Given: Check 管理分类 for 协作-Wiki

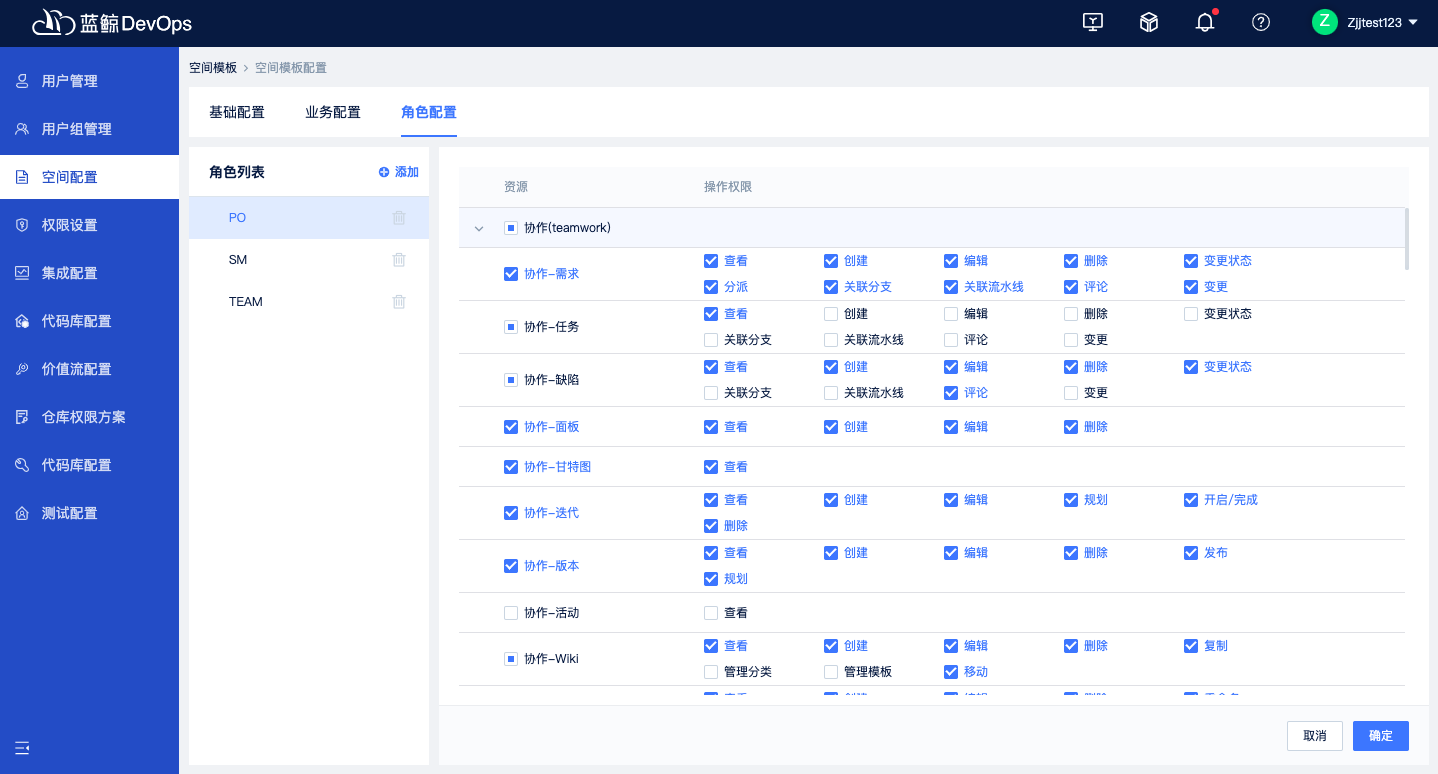Looking at the screenshot, I should click(711, 672).
